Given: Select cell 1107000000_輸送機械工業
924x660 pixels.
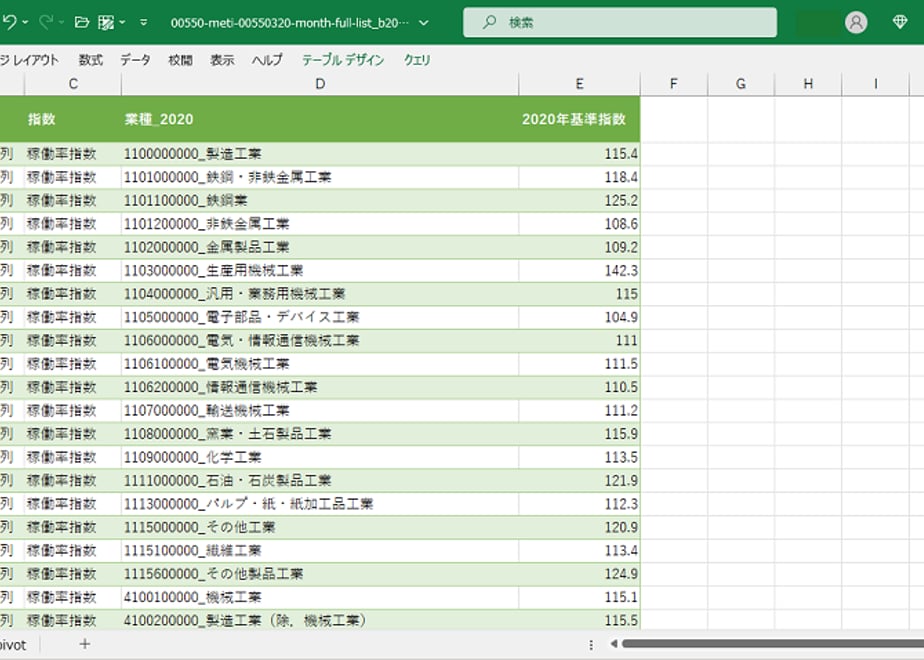Looking at the screenshot, I should [320, 411].
